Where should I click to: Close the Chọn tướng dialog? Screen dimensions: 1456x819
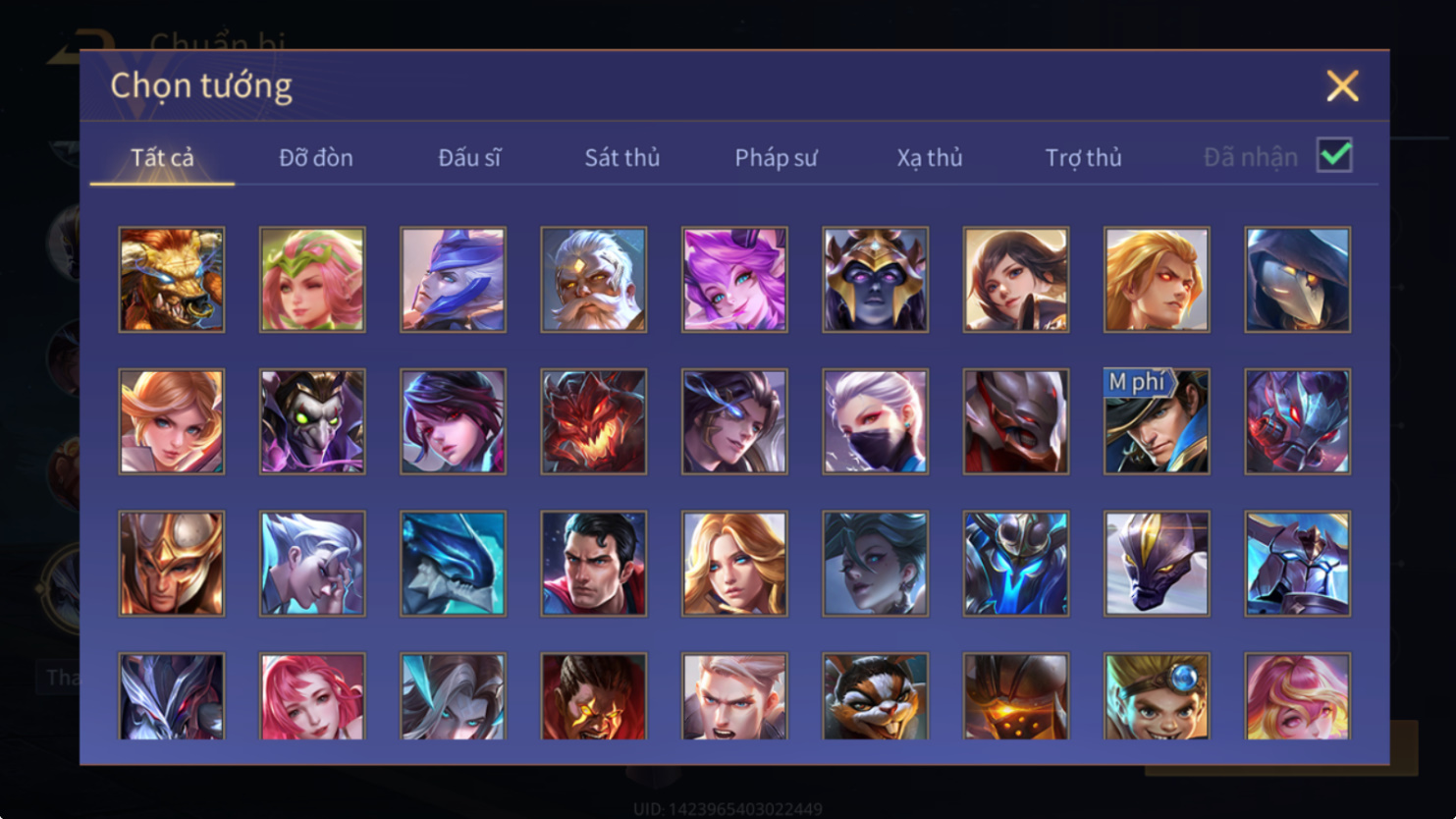tap(1342, 86)
